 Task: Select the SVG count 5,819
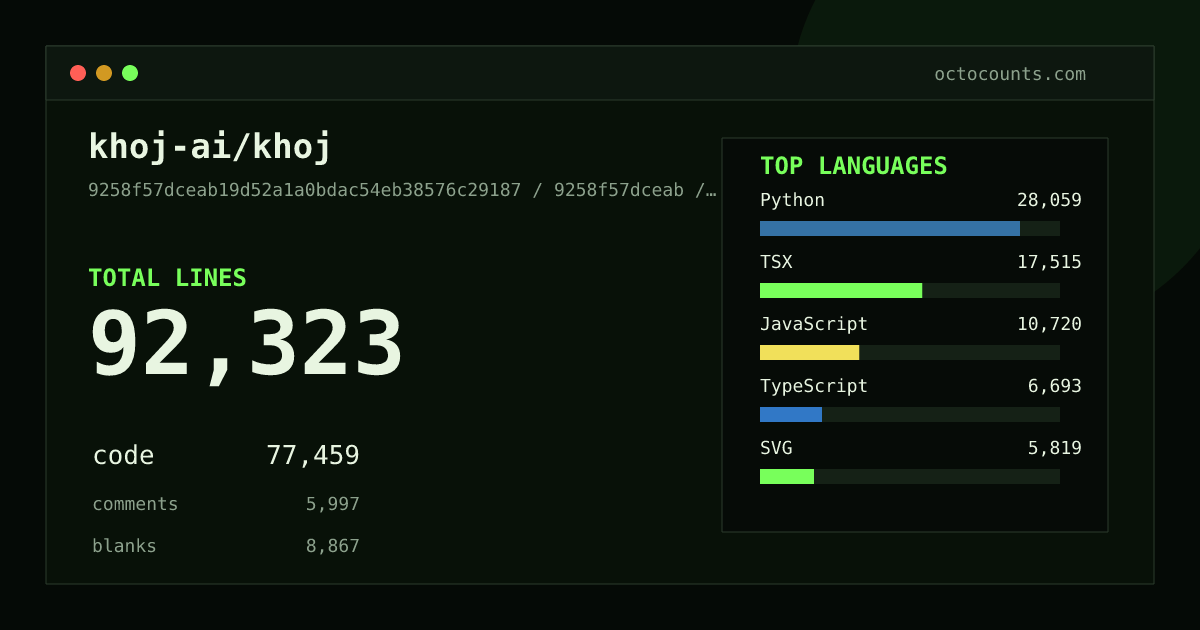coord(1055,448)
